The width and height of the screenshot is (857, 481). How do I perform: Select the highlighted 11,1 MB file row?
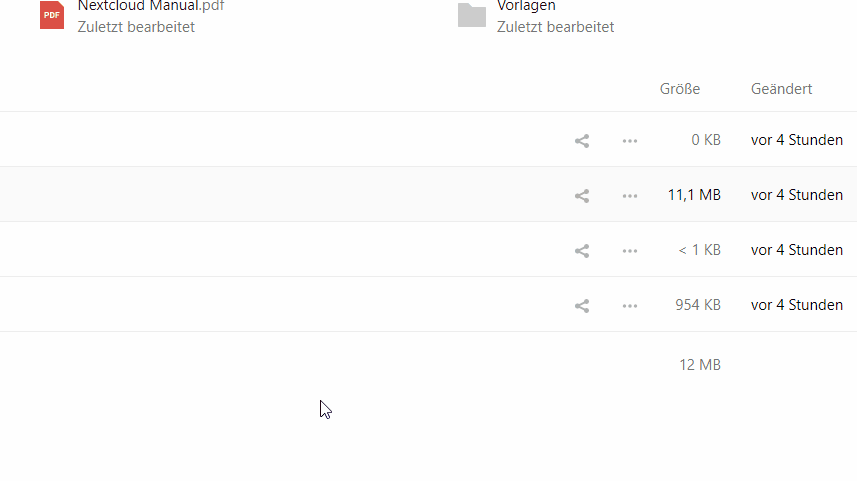click(x=428, y=195)
